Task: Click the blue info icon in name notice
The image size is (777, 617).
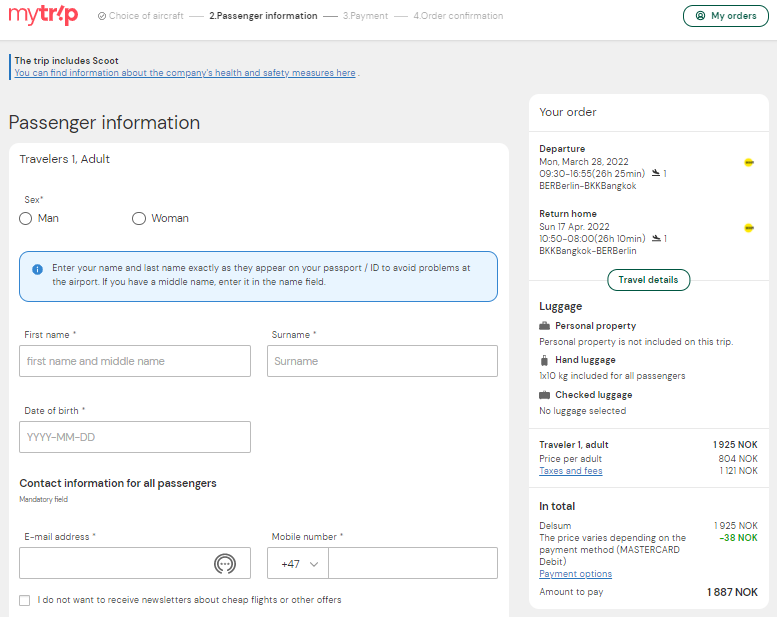Action: [x=37, y=269]
